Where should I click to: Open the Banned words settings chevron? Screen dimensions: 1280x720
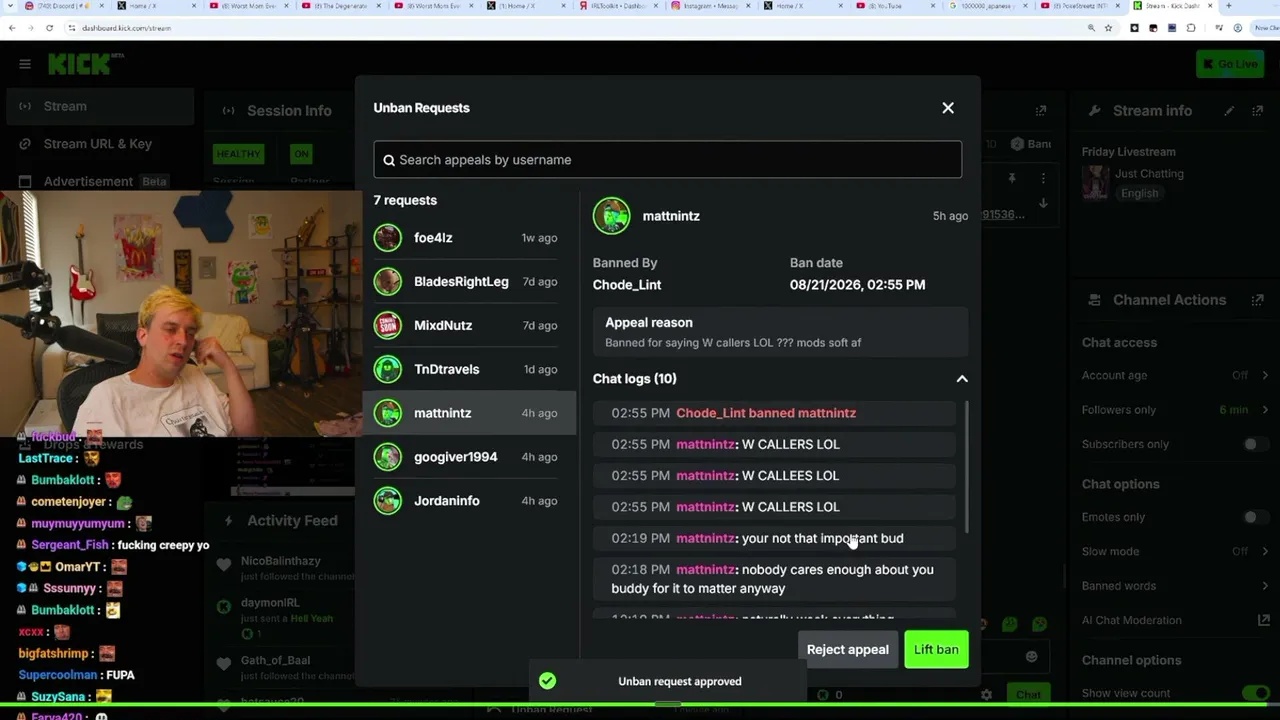1265,586
